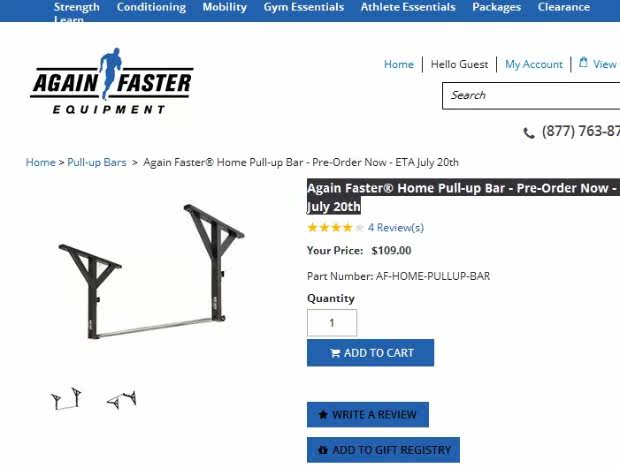Open the Packages menu
Screen dimensions: 620x468
pyautogui.click(x=497, y=7)
